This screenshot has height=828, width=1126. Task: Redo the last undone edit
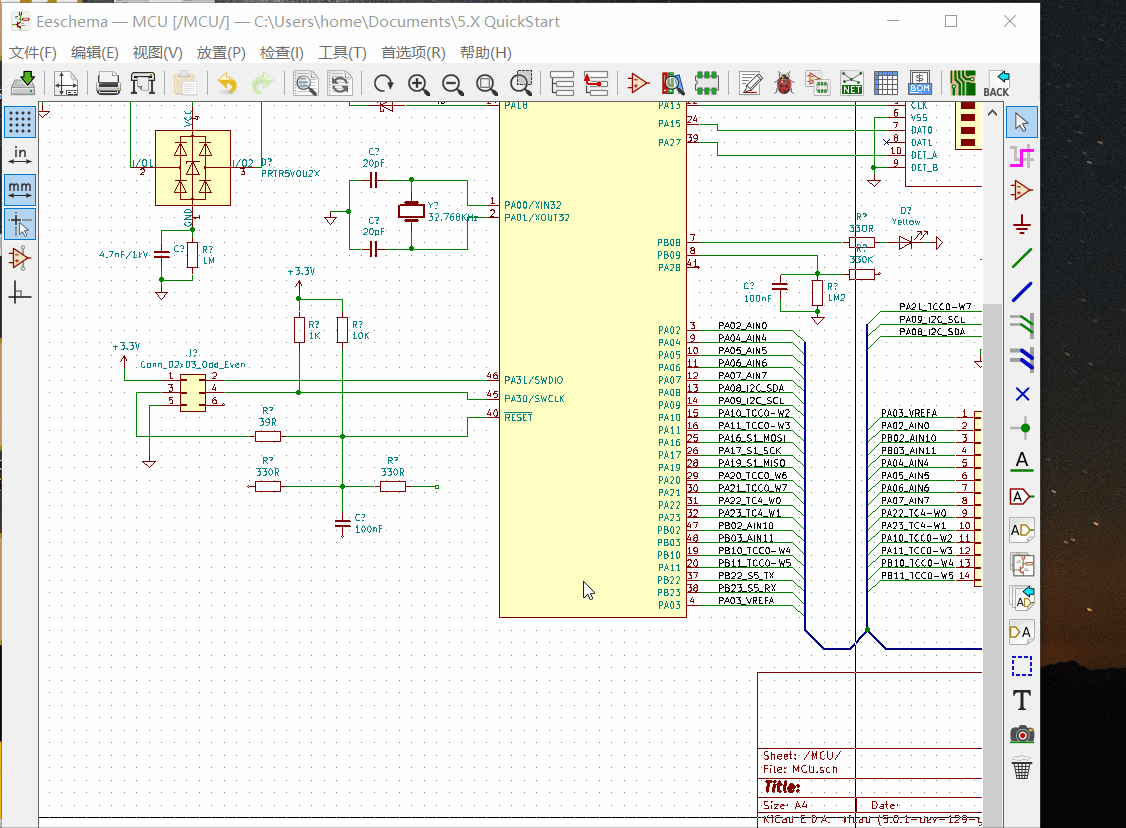(262, 83)
